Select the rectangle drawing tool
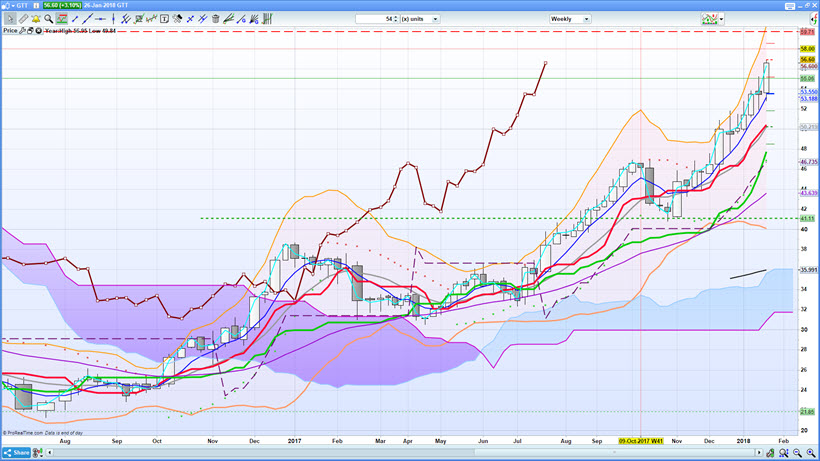The width and height of the screenshot is (820, 461). click(x=139, y=19)
